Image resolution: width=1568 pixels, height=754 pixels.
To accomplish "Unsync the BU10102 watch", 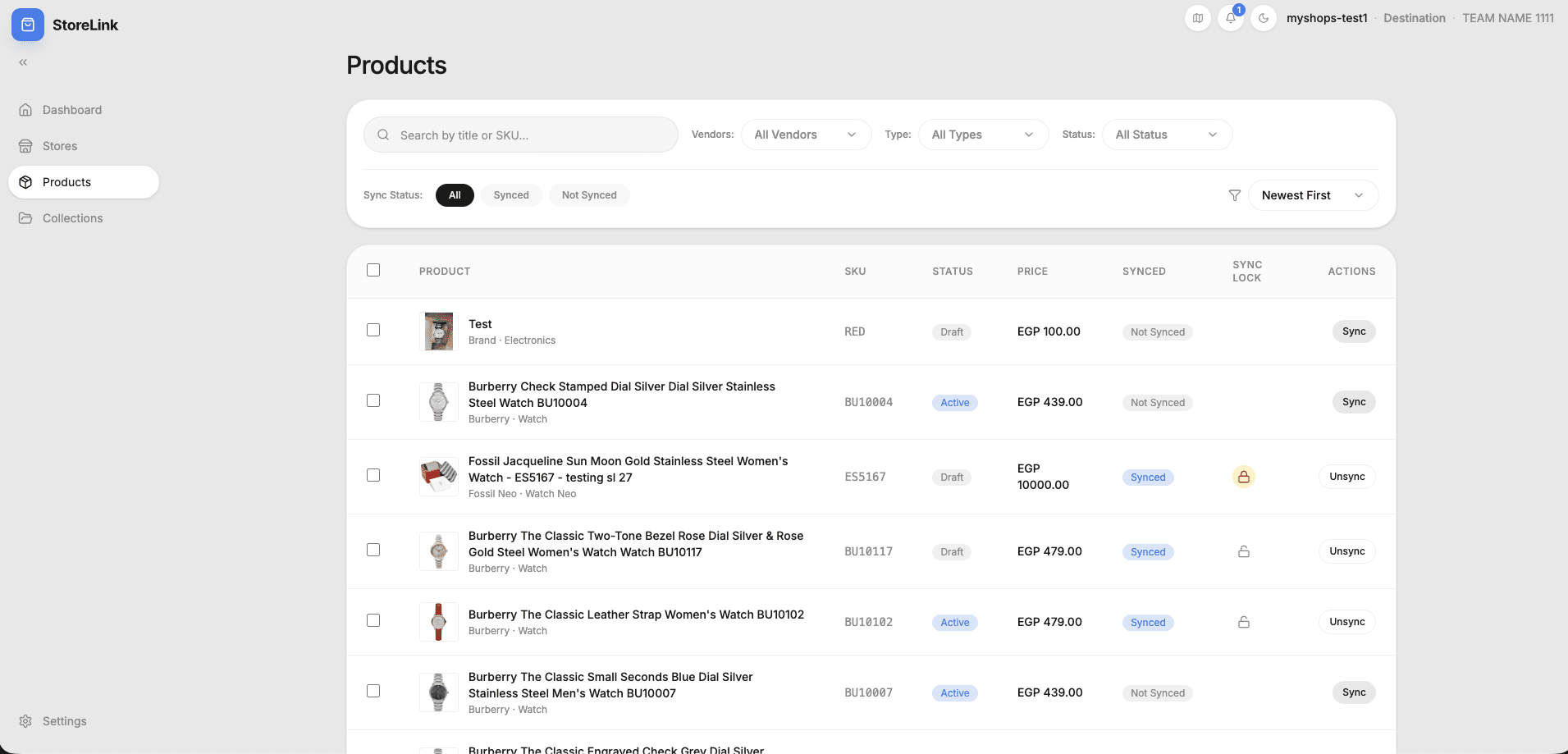I will point(1347,622).
